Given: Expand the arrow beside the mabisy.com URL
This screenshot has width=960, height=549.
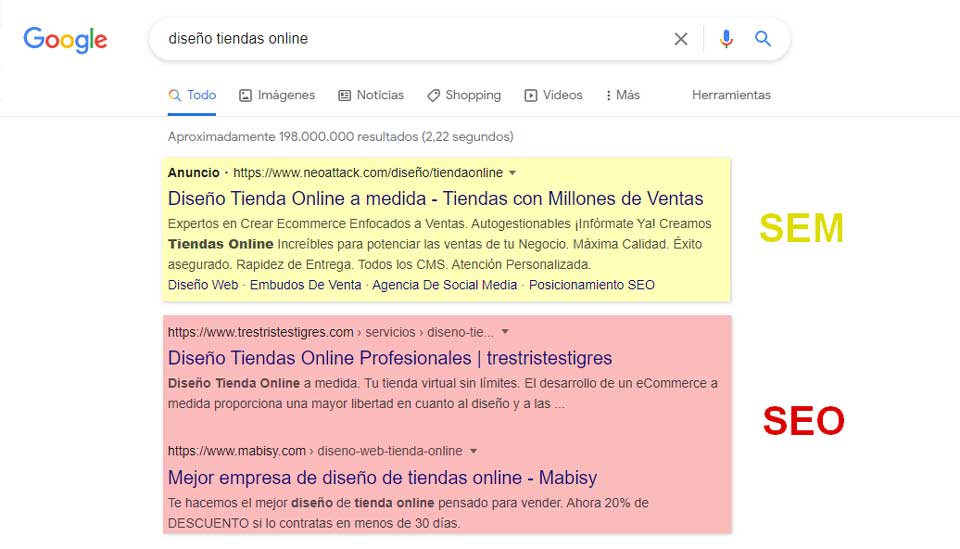Looking at the screenshot, I should (x=473, y=451).
